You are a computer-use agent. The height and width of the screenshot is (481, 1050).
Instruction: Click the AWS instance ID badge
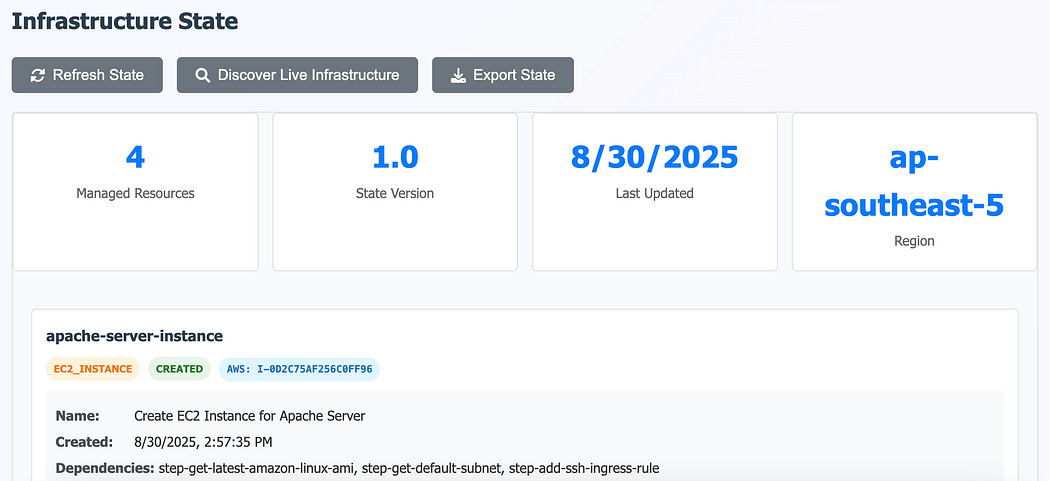[x=299, y=369]
